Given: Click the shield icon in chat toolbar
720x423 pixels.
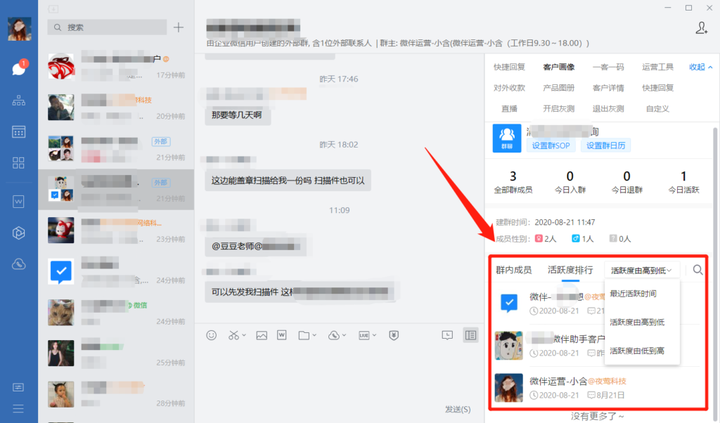Looking at the screenshot, I should 394,335.
